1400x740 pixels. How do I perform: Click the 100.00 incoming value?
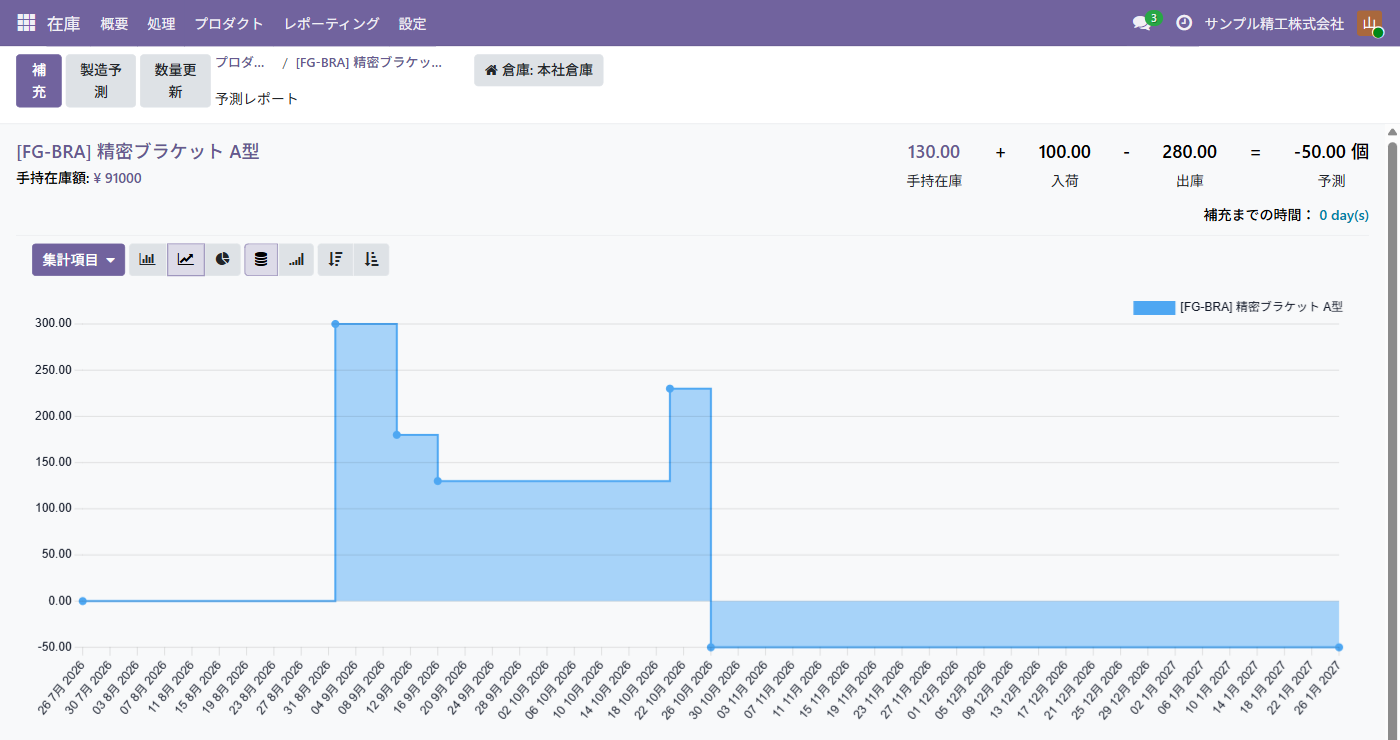[1065, 152]
